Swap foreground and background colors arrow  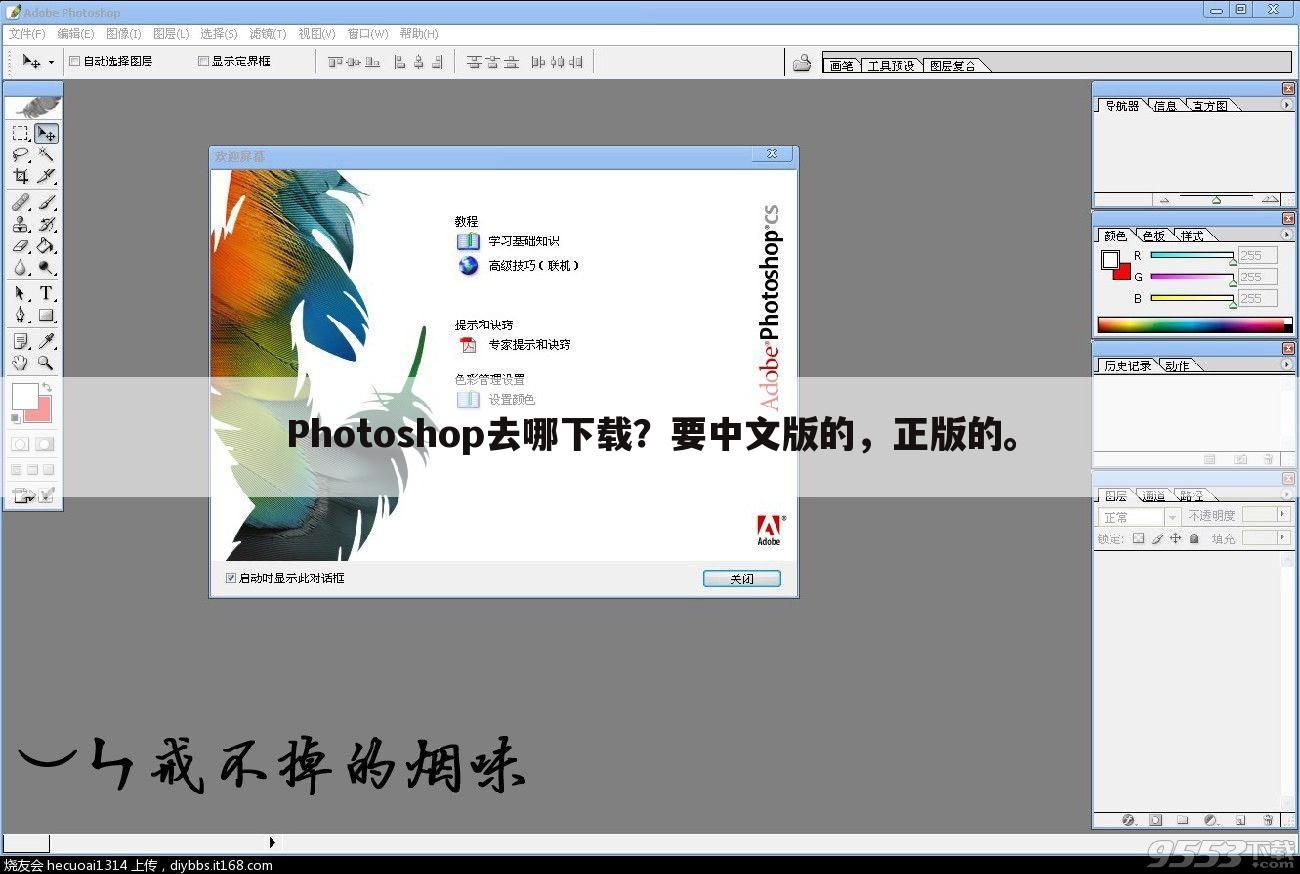tap(46, 387)
